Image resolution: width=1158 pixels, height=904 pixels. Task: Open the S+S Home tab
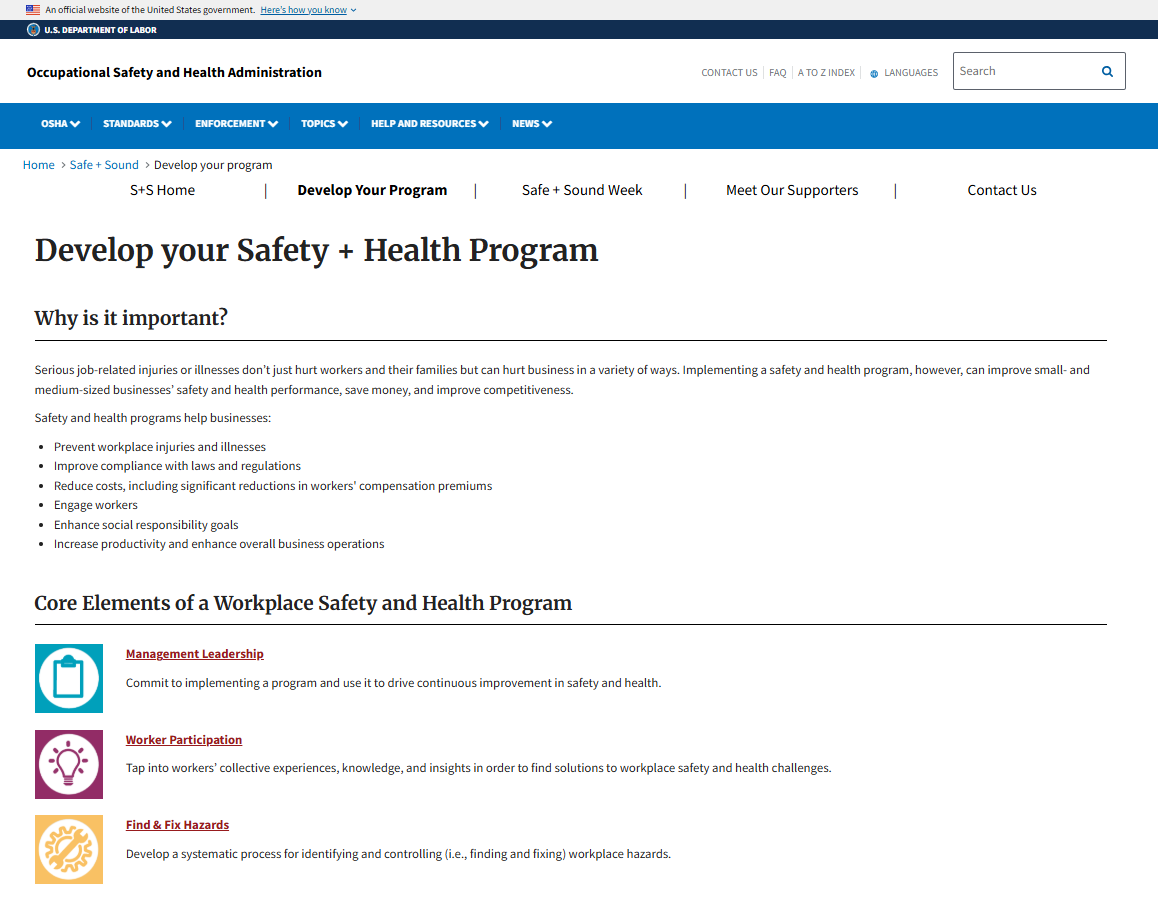pos(162,190)
